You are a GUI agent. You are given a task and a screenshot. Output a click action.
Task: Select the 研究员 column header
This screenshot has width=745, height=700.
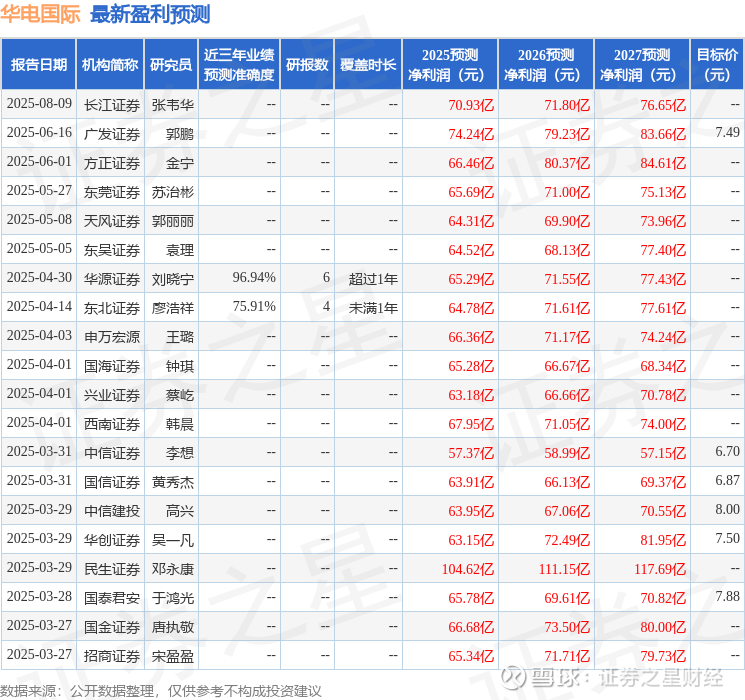[x=171, y=65]
